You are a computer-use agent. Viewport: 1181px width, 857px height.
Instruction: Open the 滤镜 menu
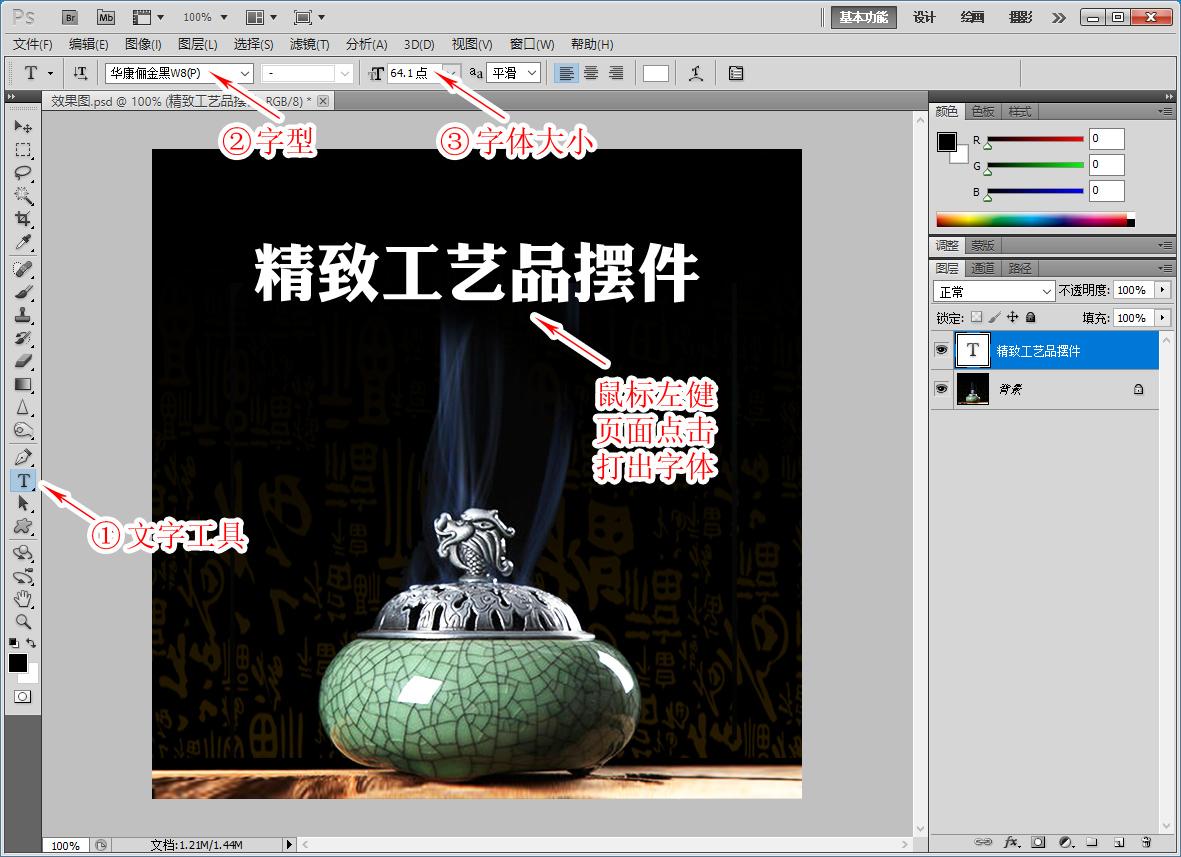tap(309, 44)
